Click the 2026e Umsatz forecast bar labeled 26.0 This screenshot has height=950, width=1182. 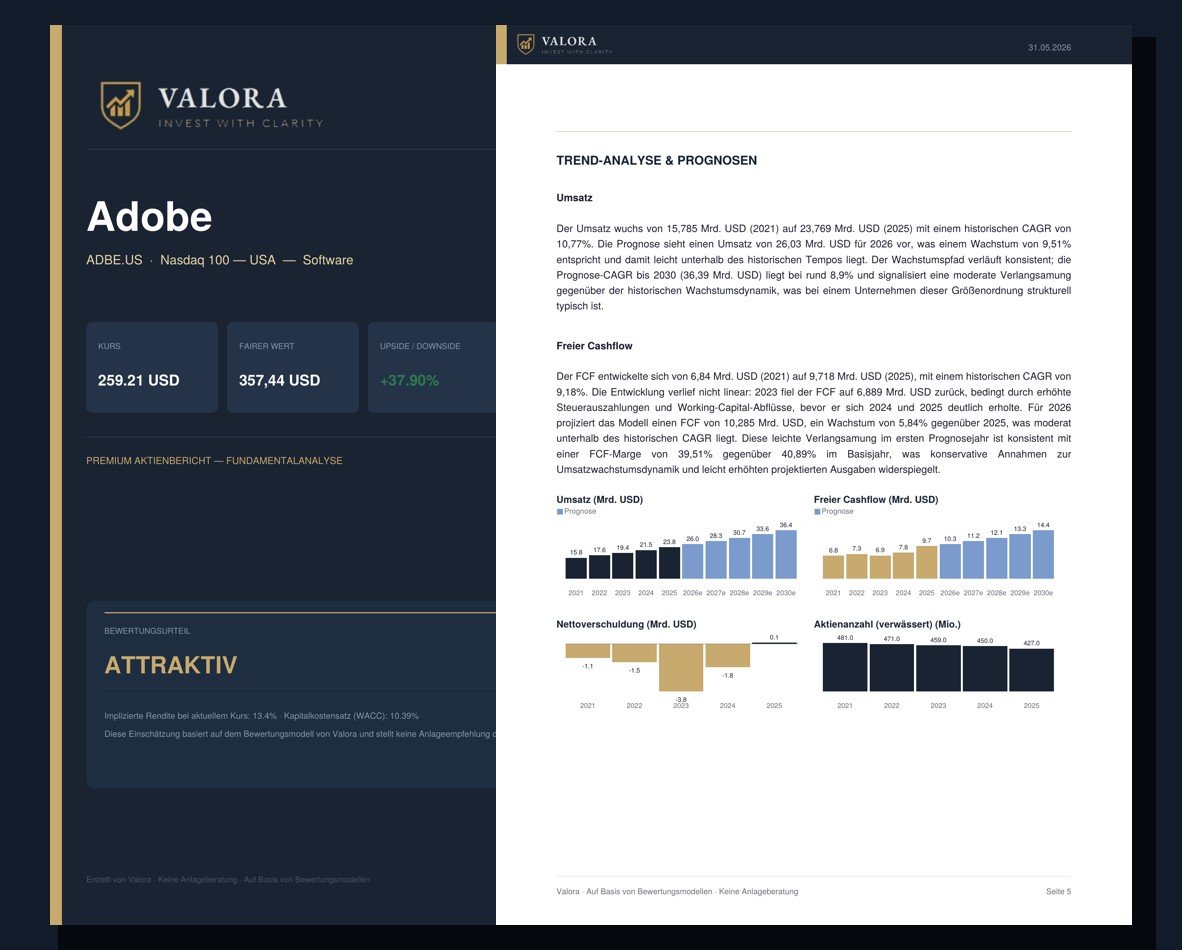pyautogui.click(x=693, y=562)
